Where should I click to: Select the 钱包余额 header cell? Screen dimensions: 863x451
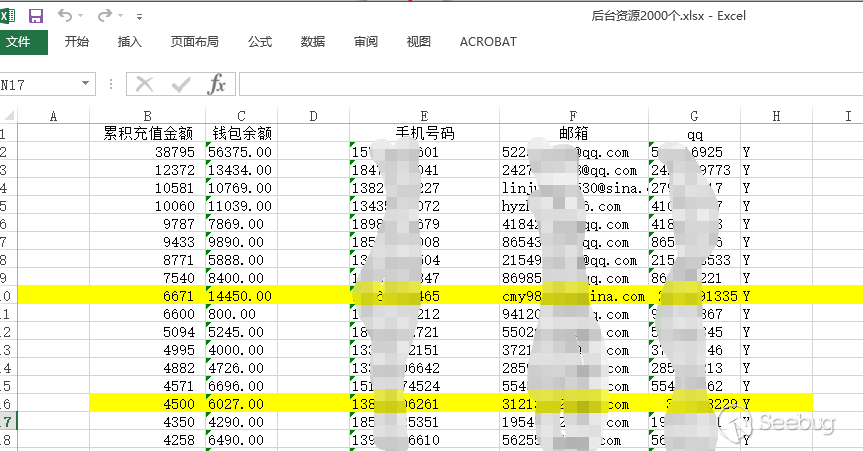pyautogui.click(x=242, y=133)
